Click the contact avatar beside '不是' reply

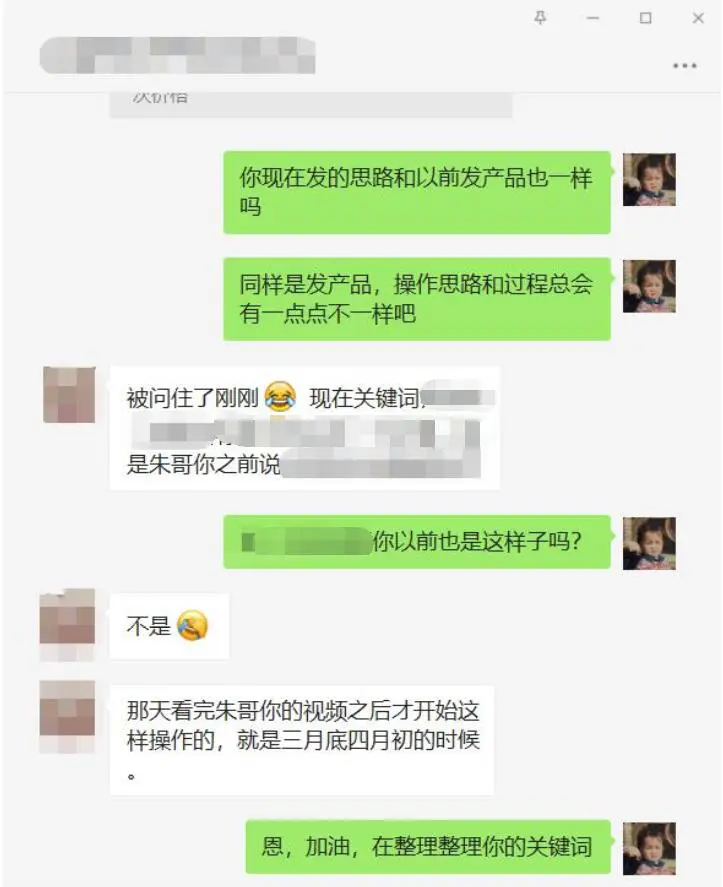67,625
